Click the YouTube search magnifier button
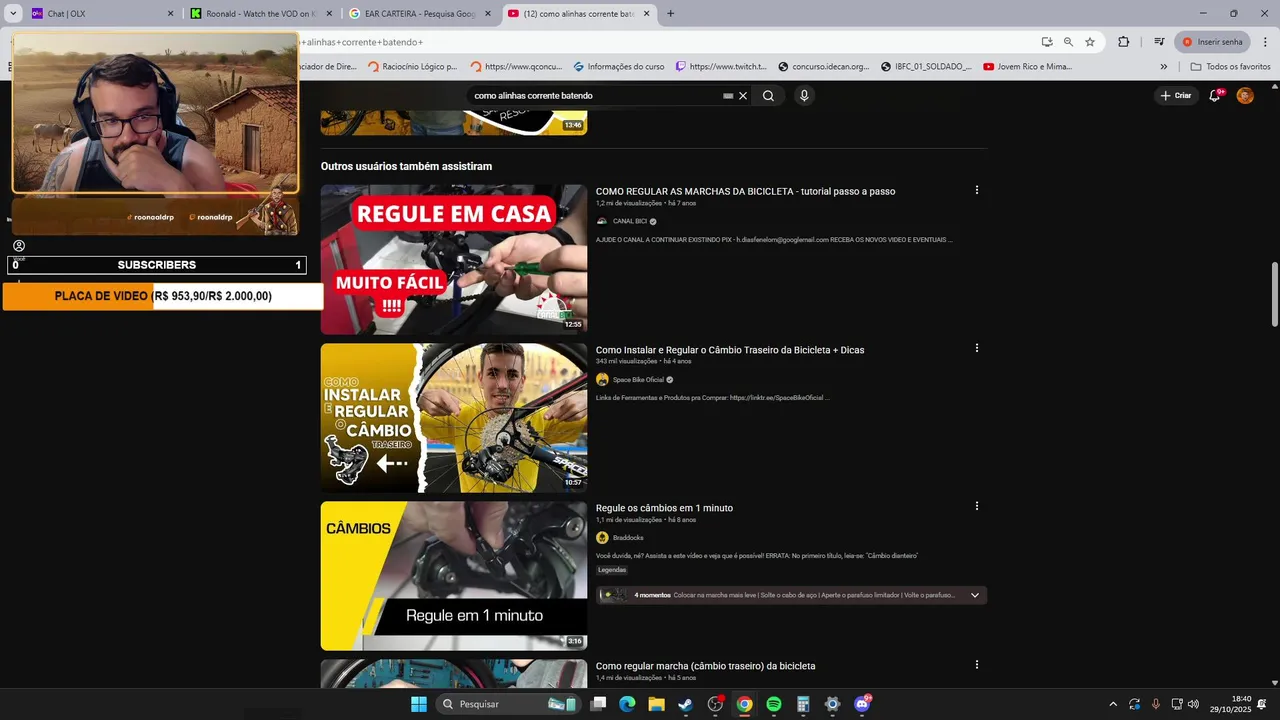 tap(768, 96)
